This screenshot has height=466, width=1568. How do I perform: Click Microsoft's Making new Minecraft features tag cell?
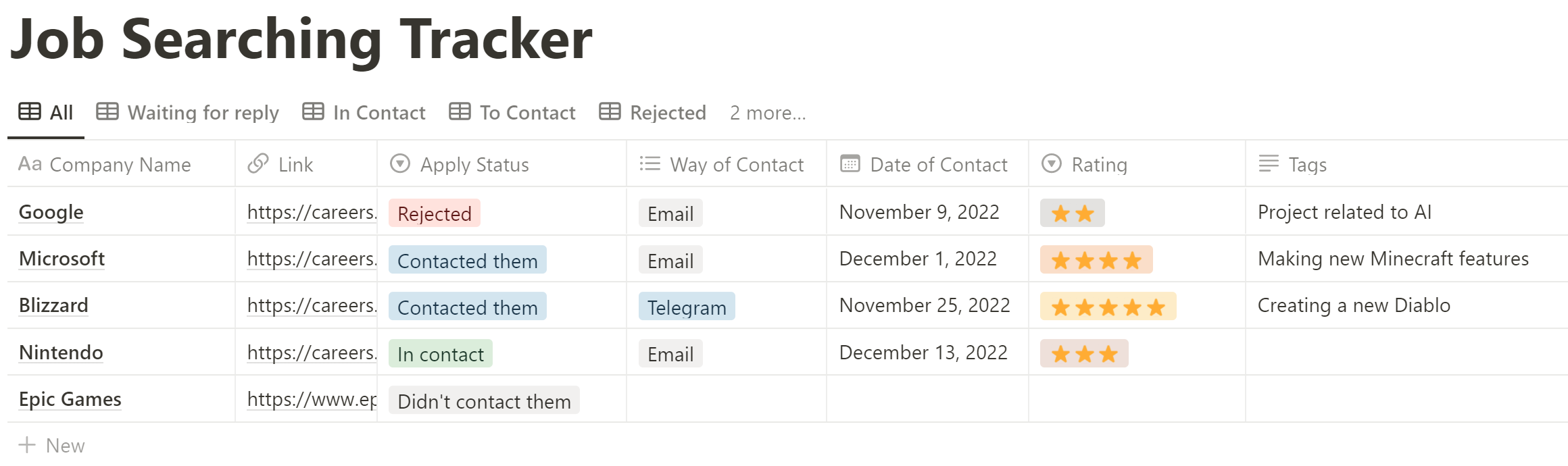(1393, 259)
